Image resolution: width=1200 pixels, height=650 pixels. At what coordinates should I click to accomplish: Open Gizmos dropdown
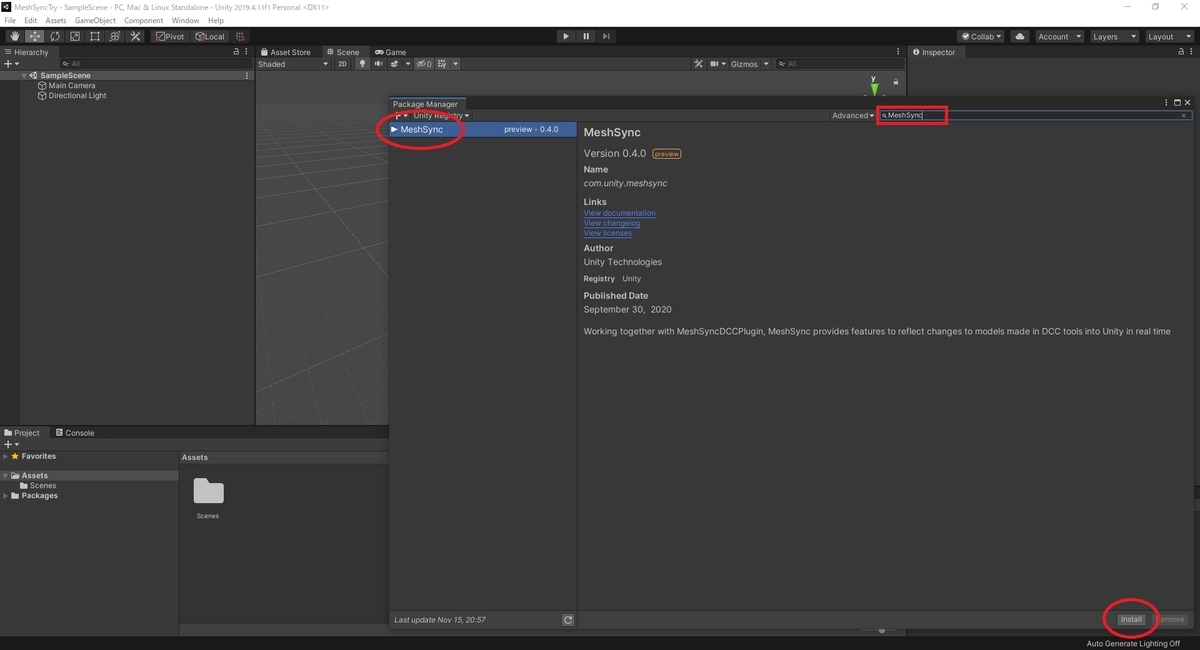tap(750, 64)
